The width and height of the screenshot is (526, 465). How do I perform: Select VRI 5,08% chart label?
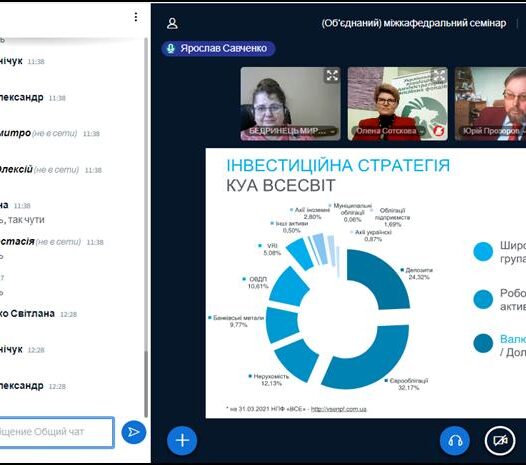271,249
